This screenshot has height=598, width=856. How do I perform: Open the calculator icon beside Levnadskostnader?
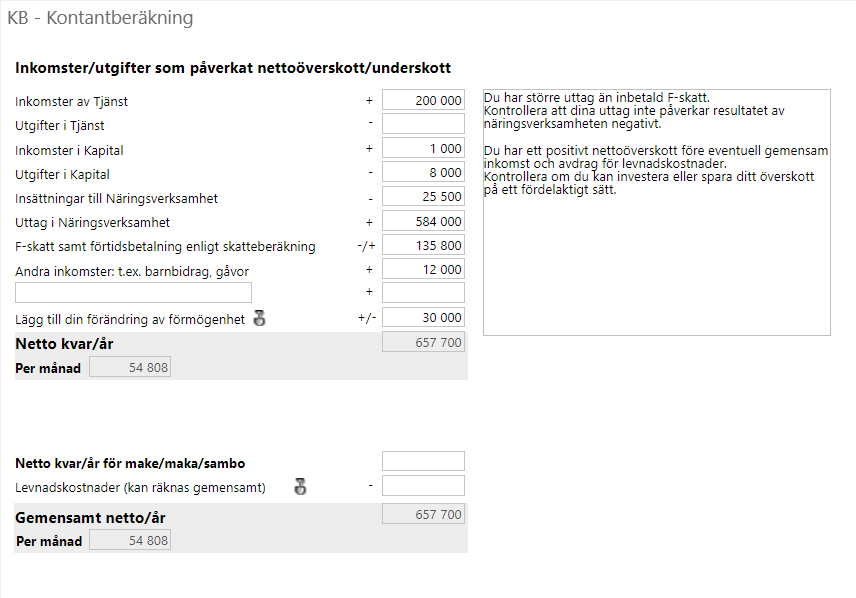pos(300,486)
